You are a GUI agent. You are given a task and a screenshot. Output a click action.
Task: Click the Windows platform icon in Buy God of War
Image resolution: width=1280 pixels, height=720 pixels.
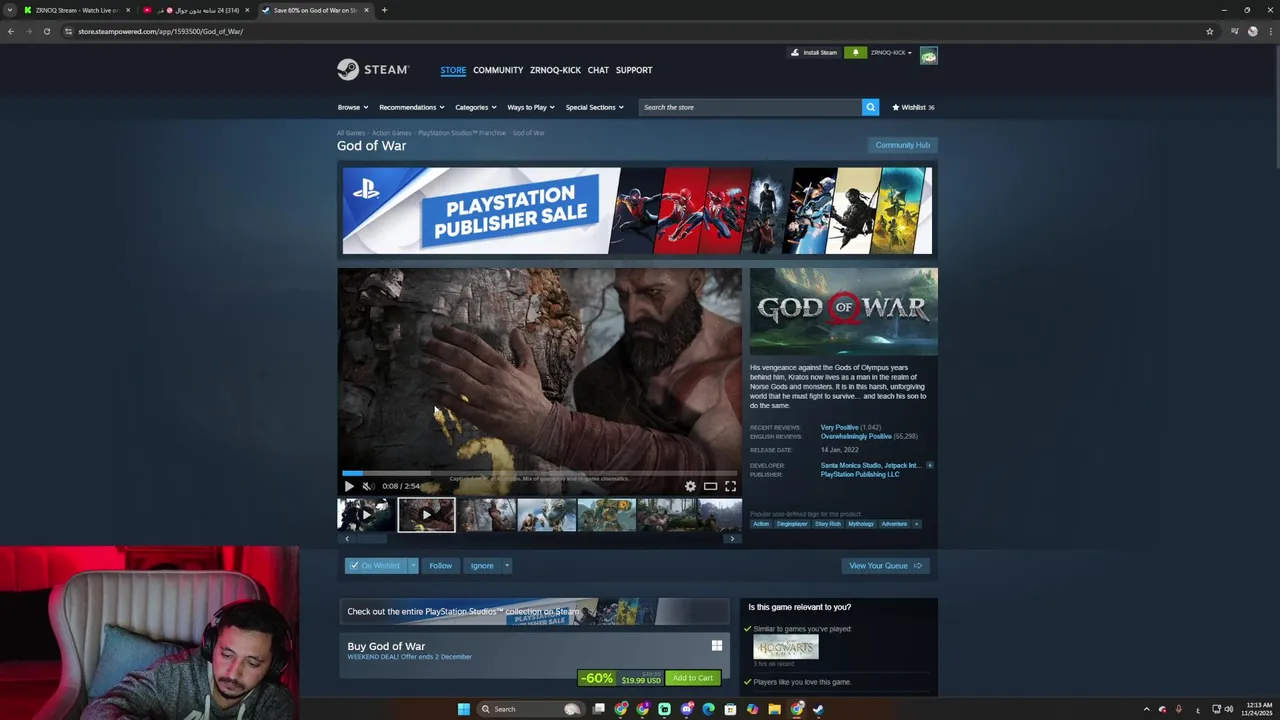(x=716, y=645)
